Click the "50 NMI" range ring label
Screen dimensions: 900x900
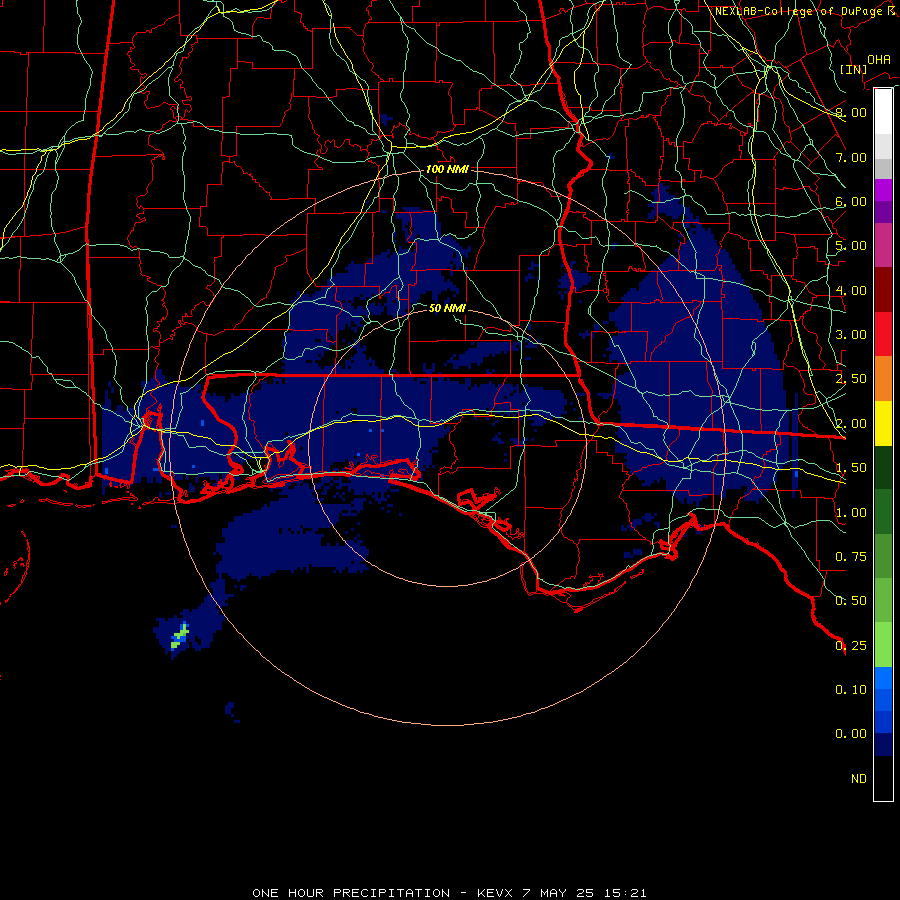click(x=447, y=308)
